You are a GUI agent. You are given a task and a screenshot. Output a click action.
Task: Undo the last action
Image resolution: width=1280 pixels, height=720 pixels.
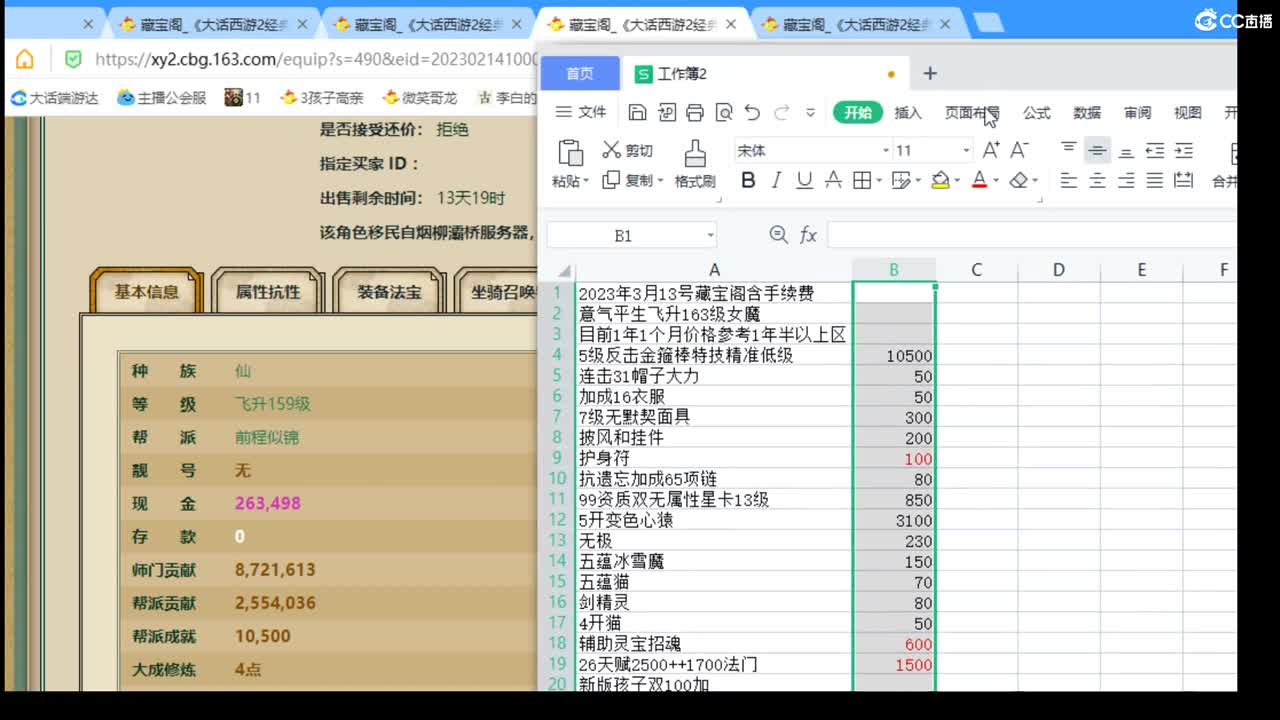point(752,113)
